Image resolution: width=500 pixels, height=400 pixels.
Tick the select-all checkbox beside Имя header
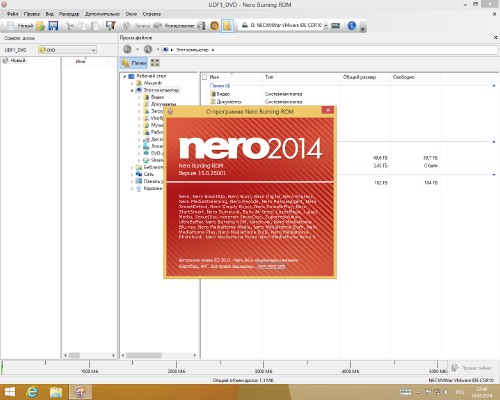click(x=205, y=77)
